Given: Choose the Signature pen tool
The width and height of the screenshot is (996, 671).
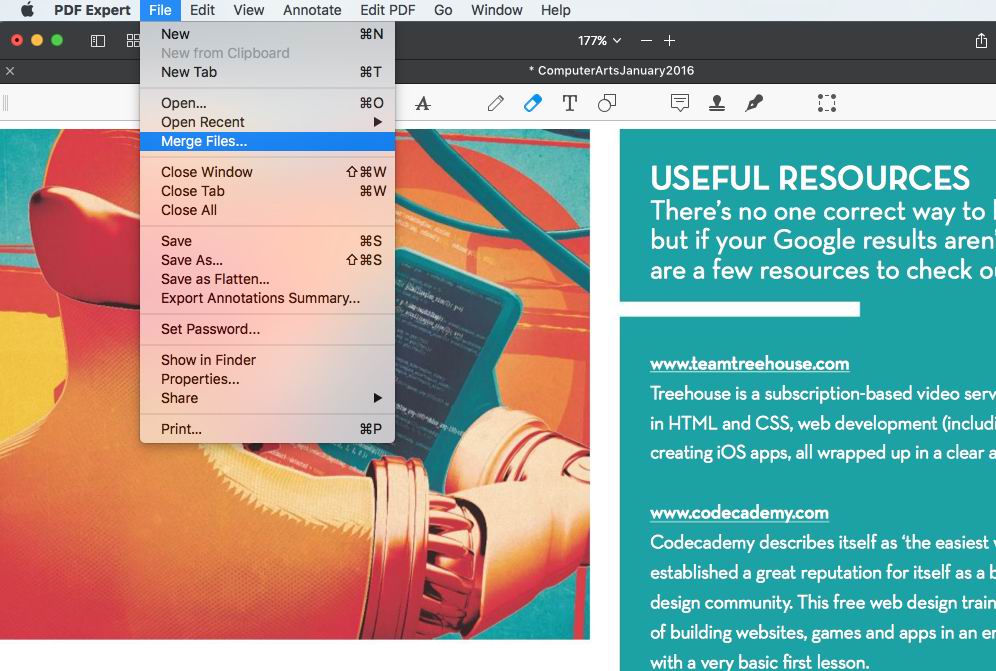Looking at the screenshot, I should 754,102.
